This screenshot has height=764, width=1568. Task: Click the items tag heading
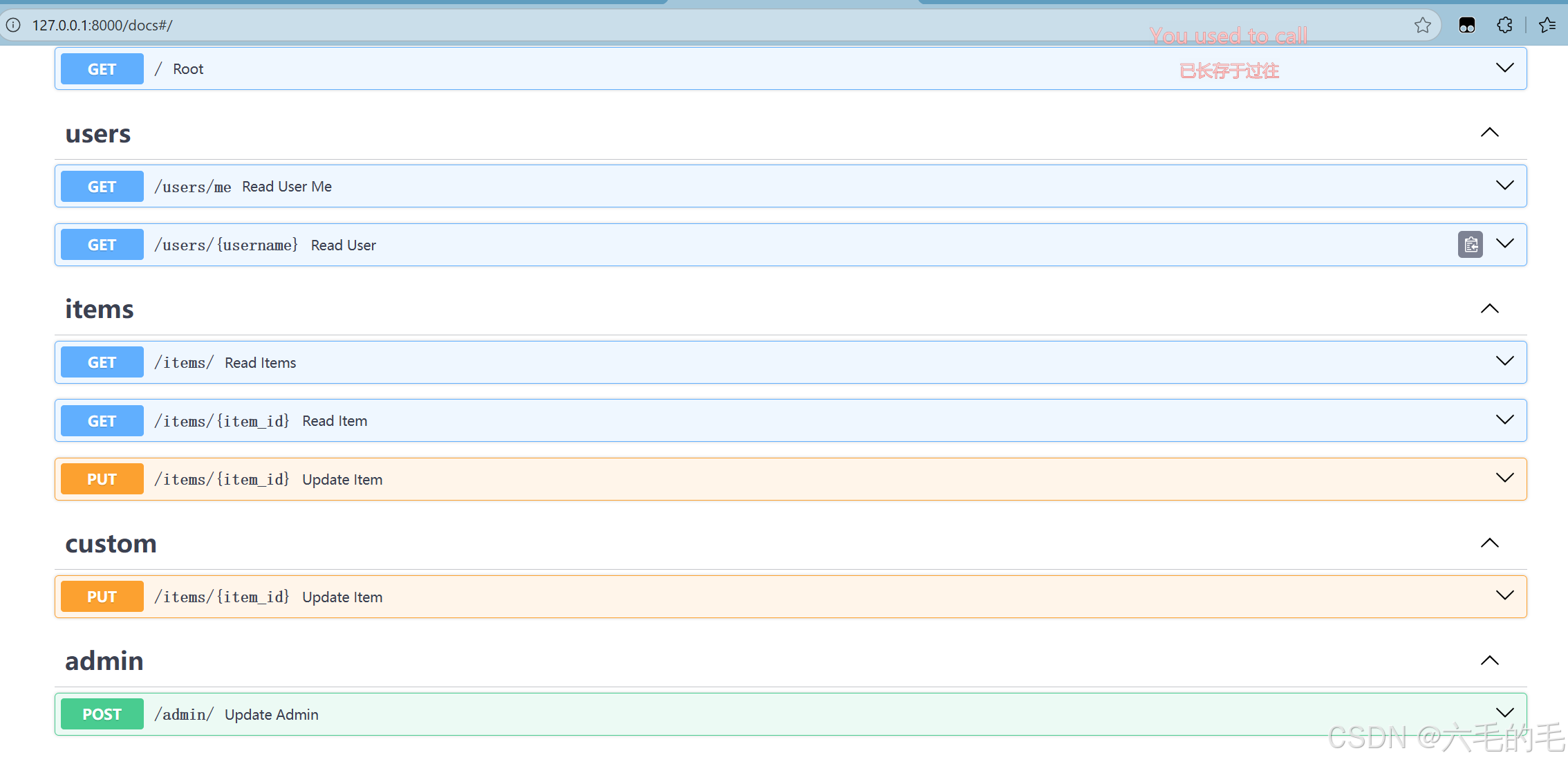[100, 309]
